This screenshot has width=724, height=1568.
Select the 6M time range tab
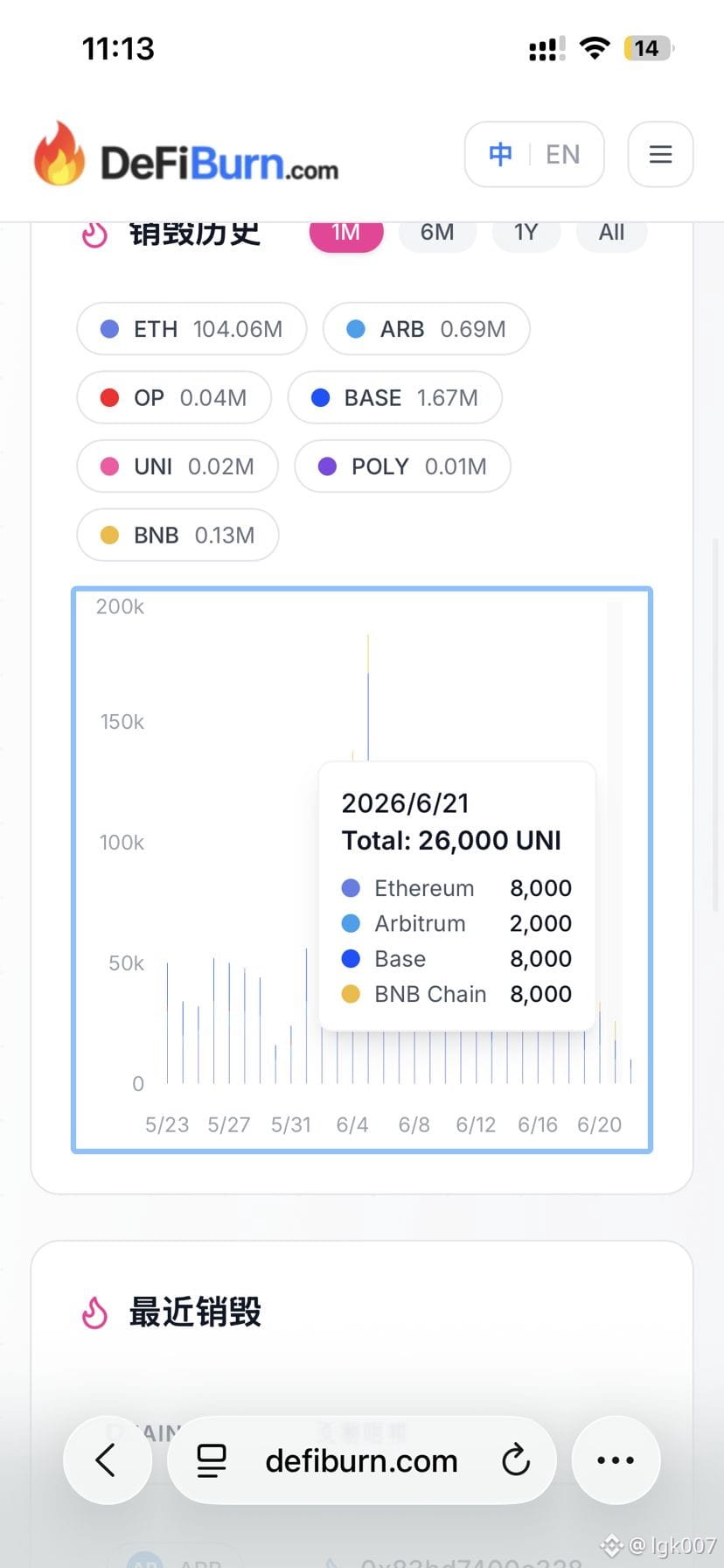pyautogui.click(x=437, y=233)
